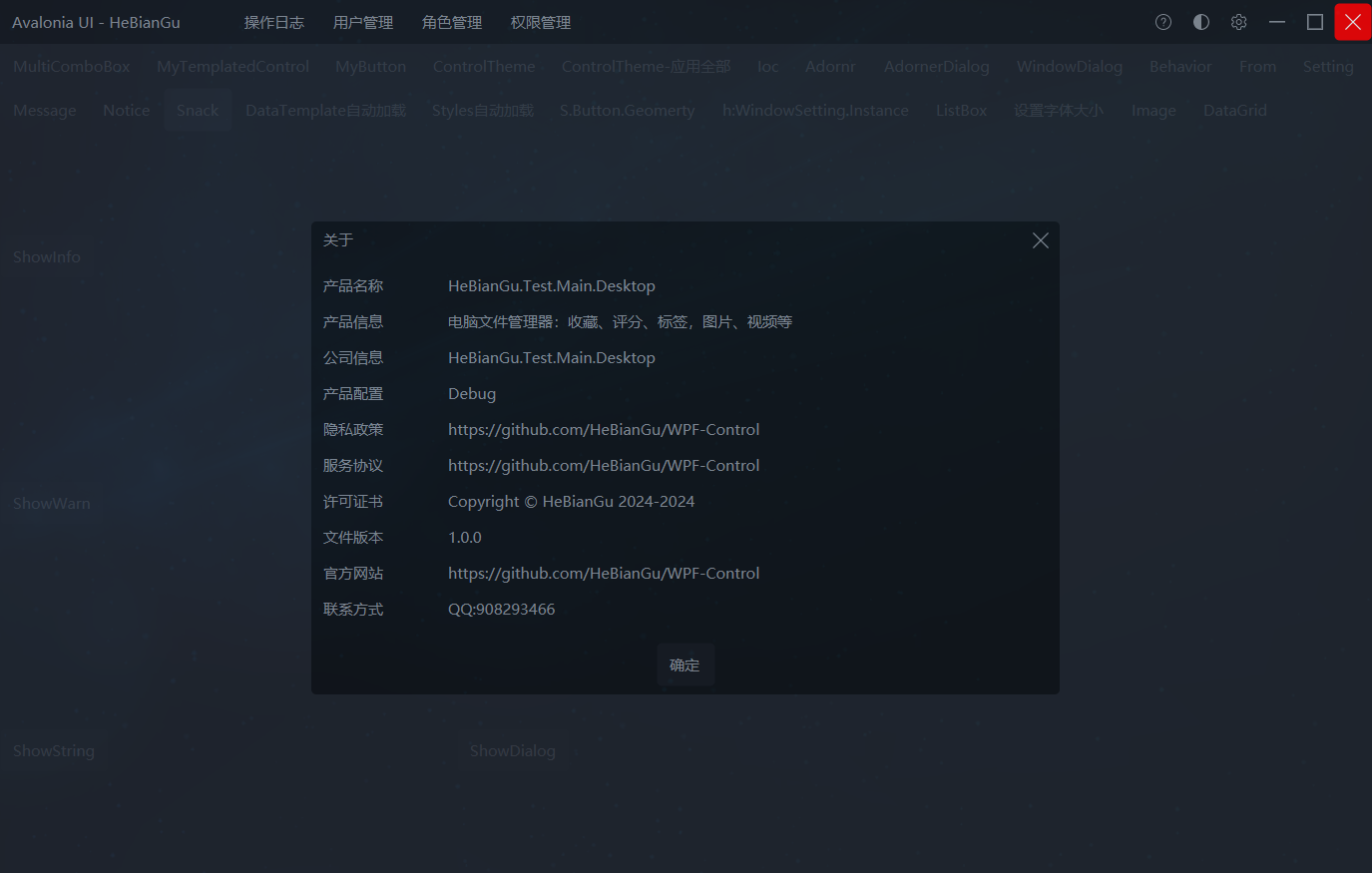The height and width of the screenshot is (873, 1372).
Task: Click the ShowString button
Action: 54,751
